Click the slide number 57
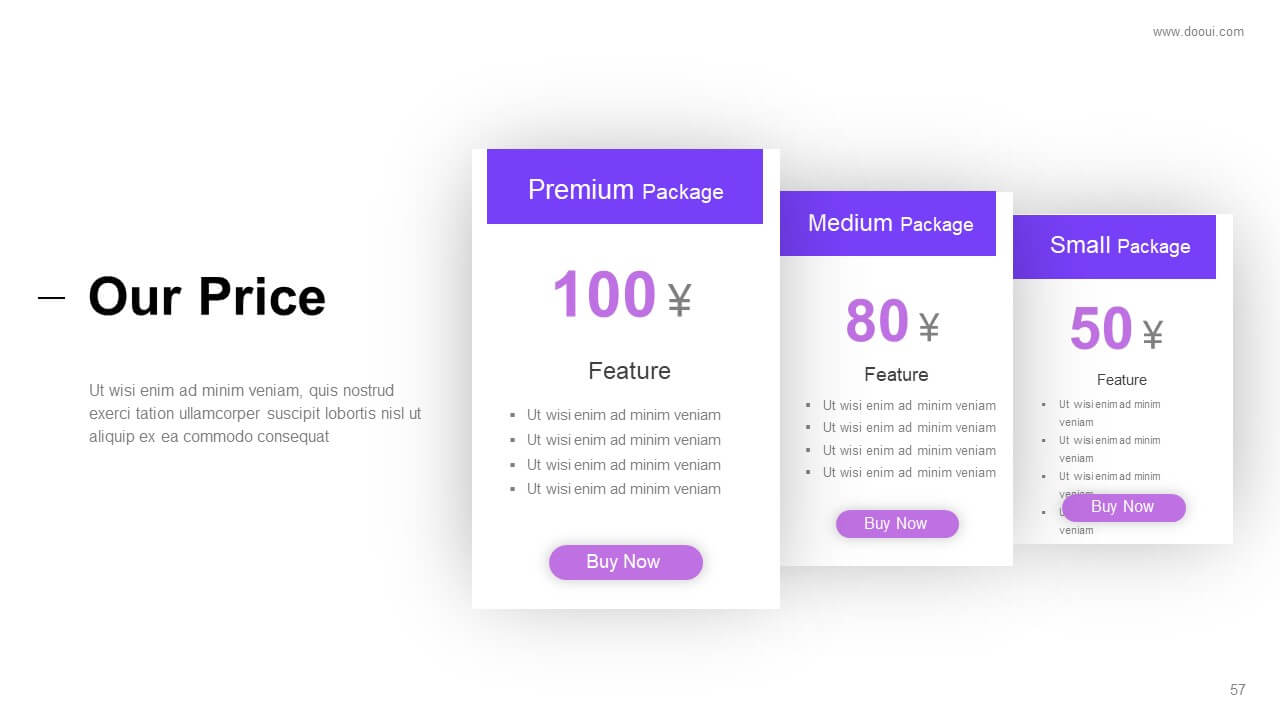 tap(1238, 690)
